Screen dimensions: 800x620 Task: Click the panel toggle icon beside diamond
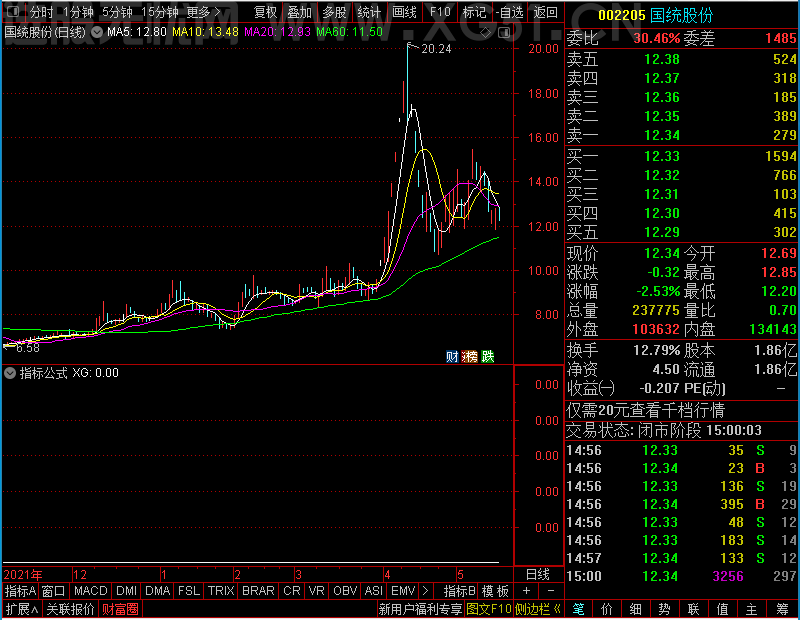pos(504,33)
